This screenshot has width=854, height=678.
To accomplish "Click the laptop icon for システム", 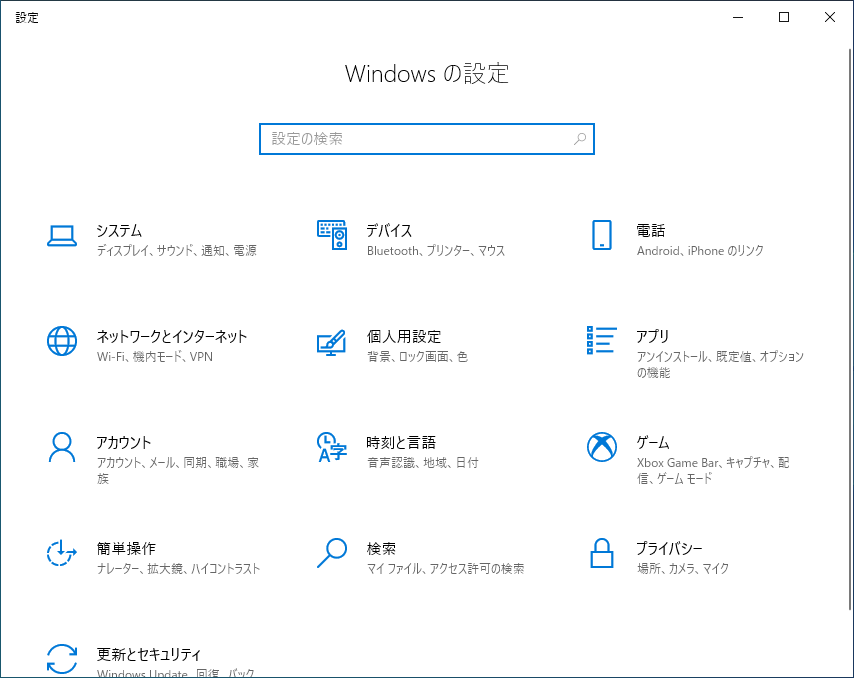I will point(62,236).
